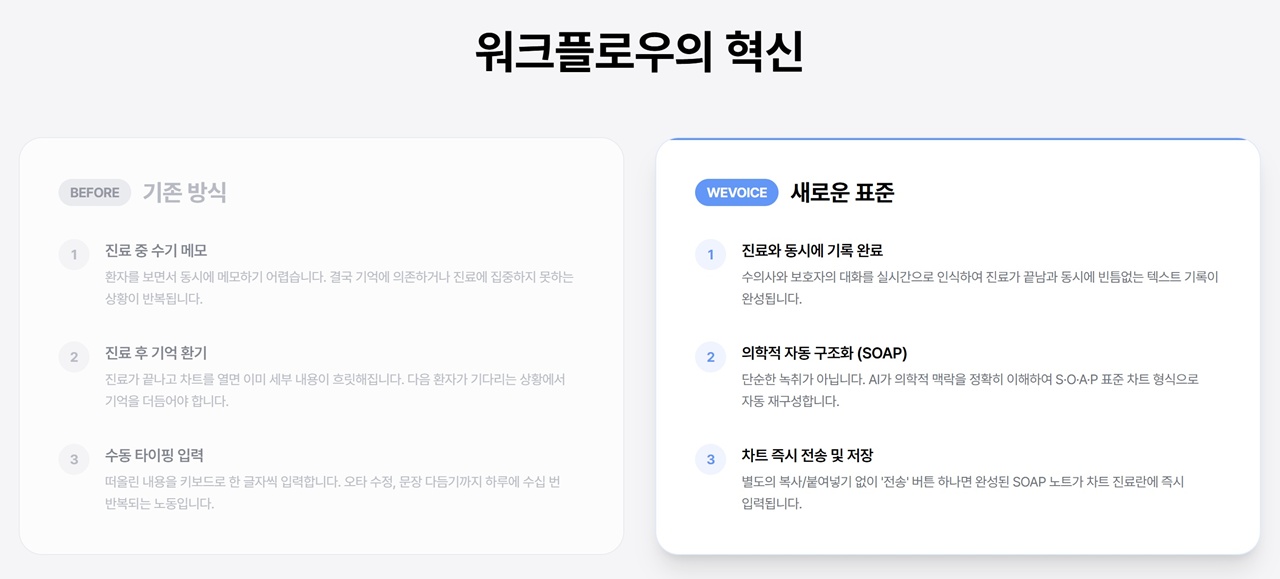Click the blue WEVOICE badge
The height and width of the screenshot is (579, 1280).
[x=736, y=193]
